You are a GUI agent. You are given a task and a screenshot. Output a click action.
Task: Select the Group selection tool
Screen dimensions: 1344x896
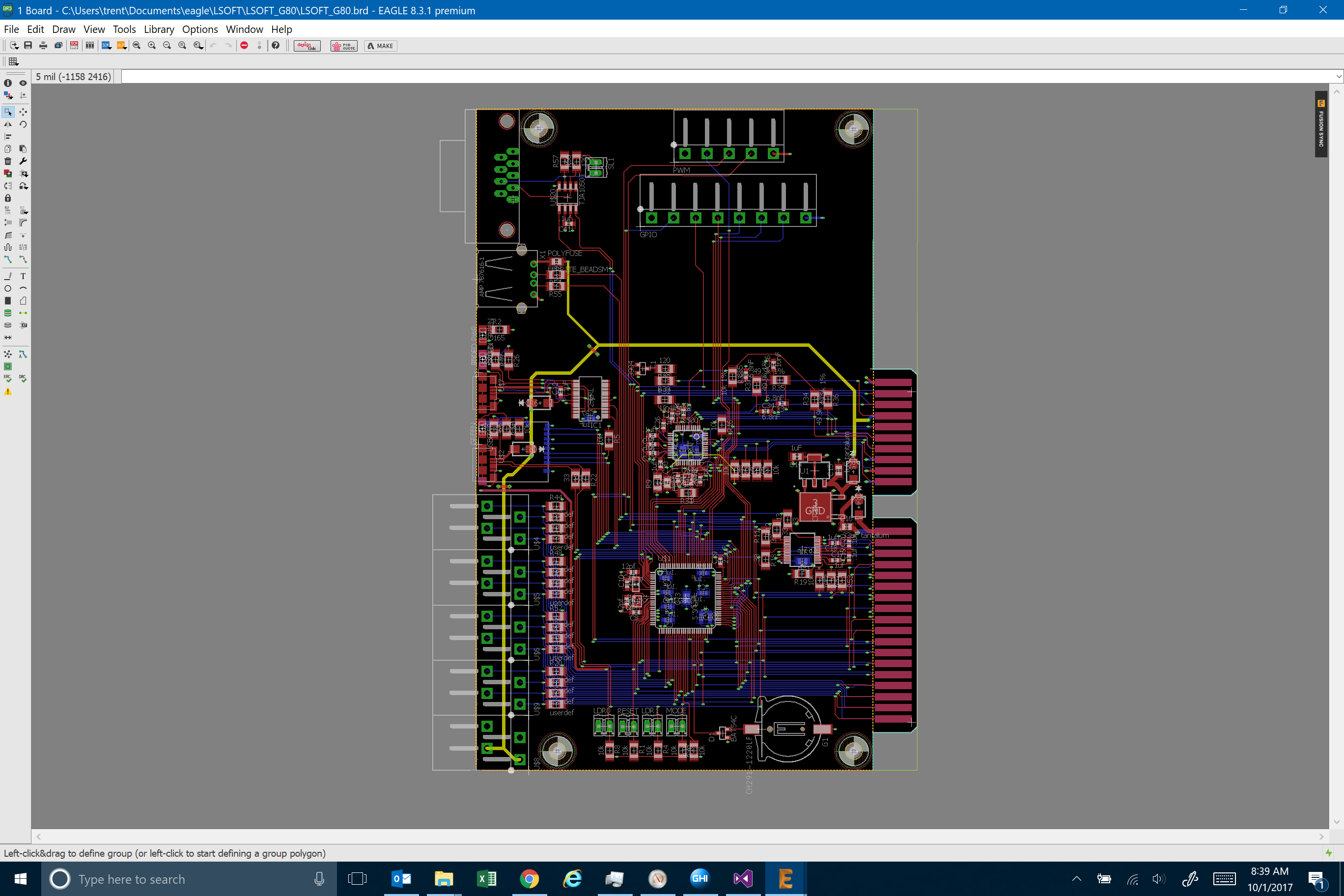coord(8,112)
